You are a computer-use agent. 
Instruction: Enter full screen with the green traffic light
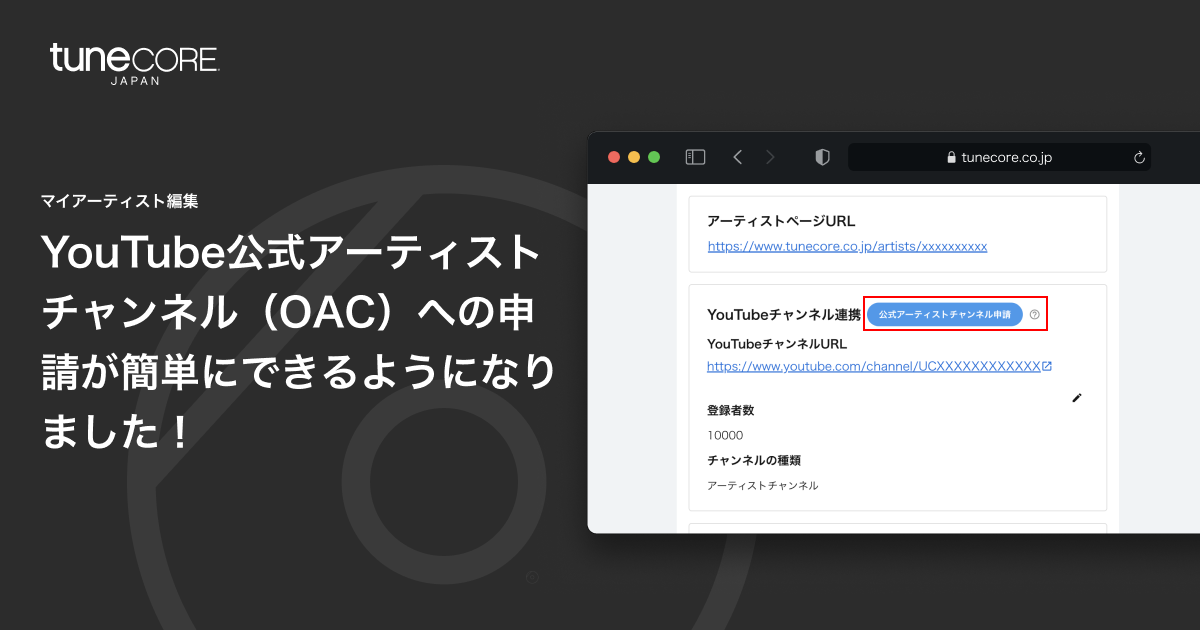point(654,157)
